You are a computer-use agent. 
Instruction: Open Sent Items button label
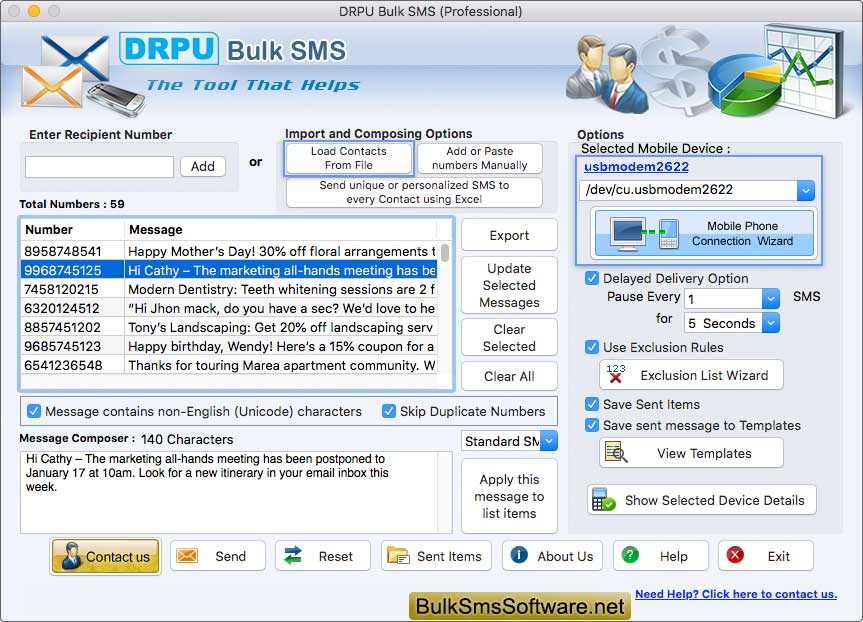449,556
